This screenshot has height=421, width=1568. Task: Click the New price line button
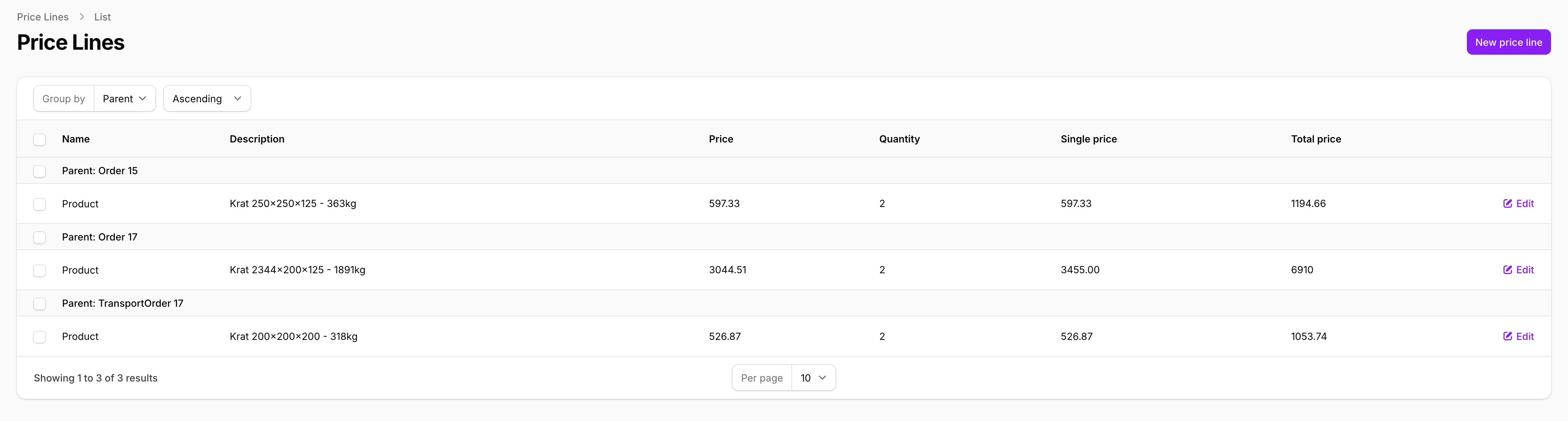1508,42
